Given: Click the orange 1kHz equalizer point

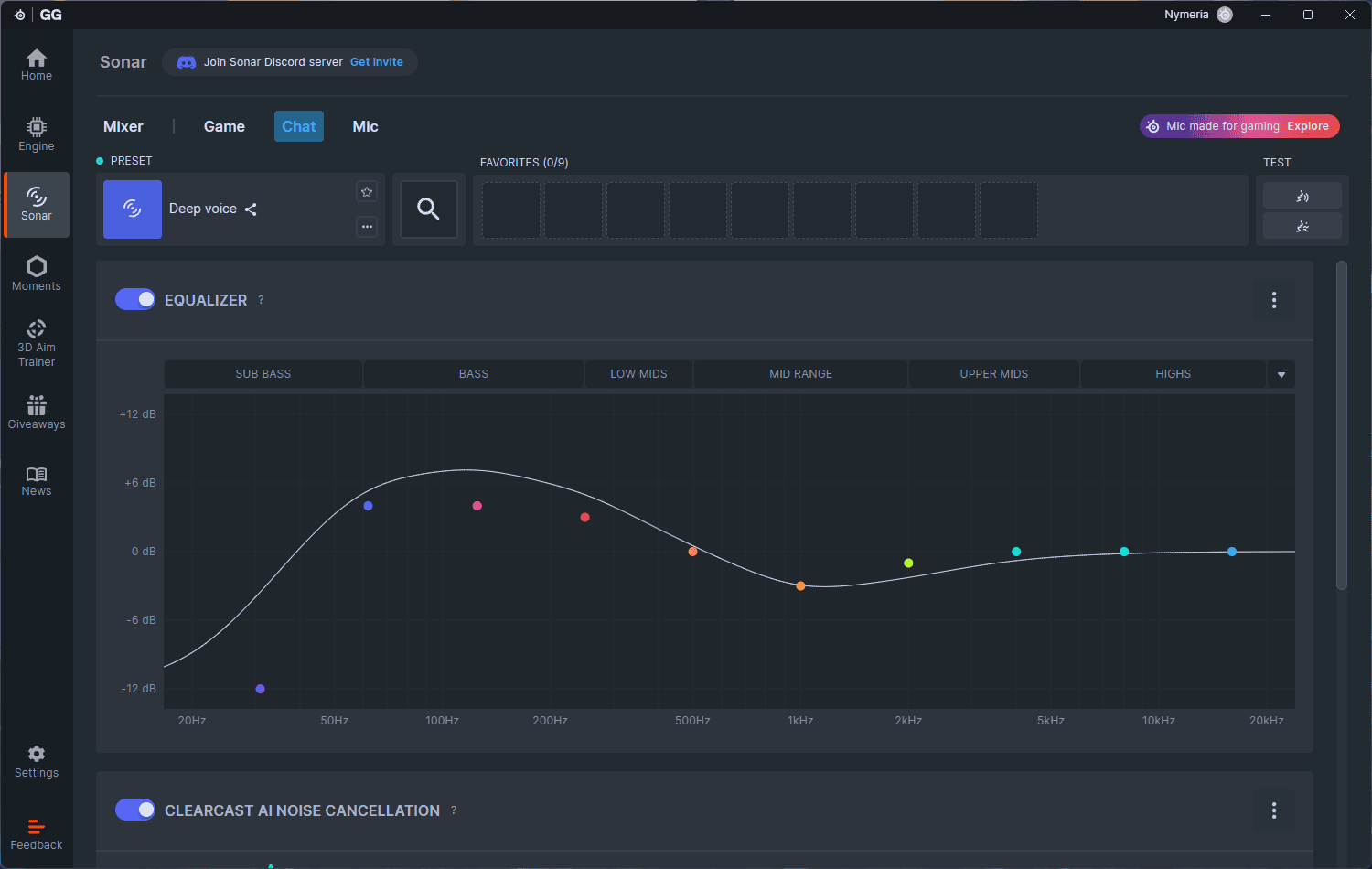Looking at the screenshot, I should [x=800, y=585].
